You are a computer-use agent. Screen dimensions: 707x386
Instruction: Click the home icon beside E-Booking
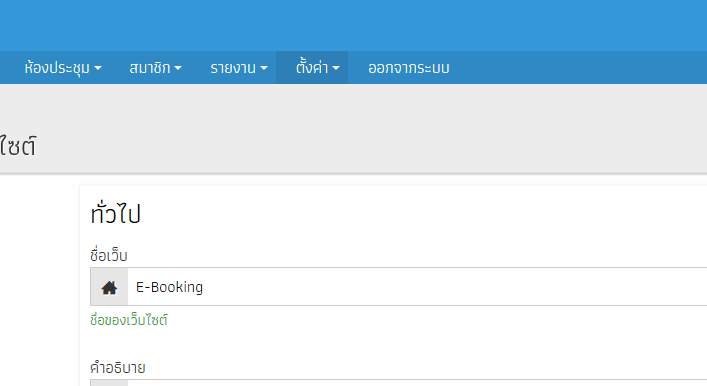point(109,287)
